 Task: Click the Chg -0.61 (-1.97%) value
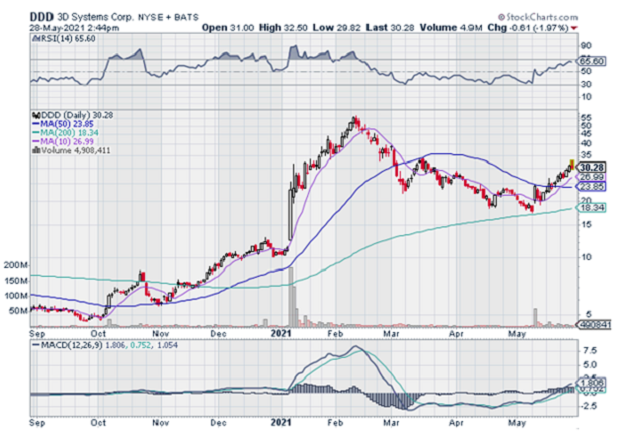528,28
